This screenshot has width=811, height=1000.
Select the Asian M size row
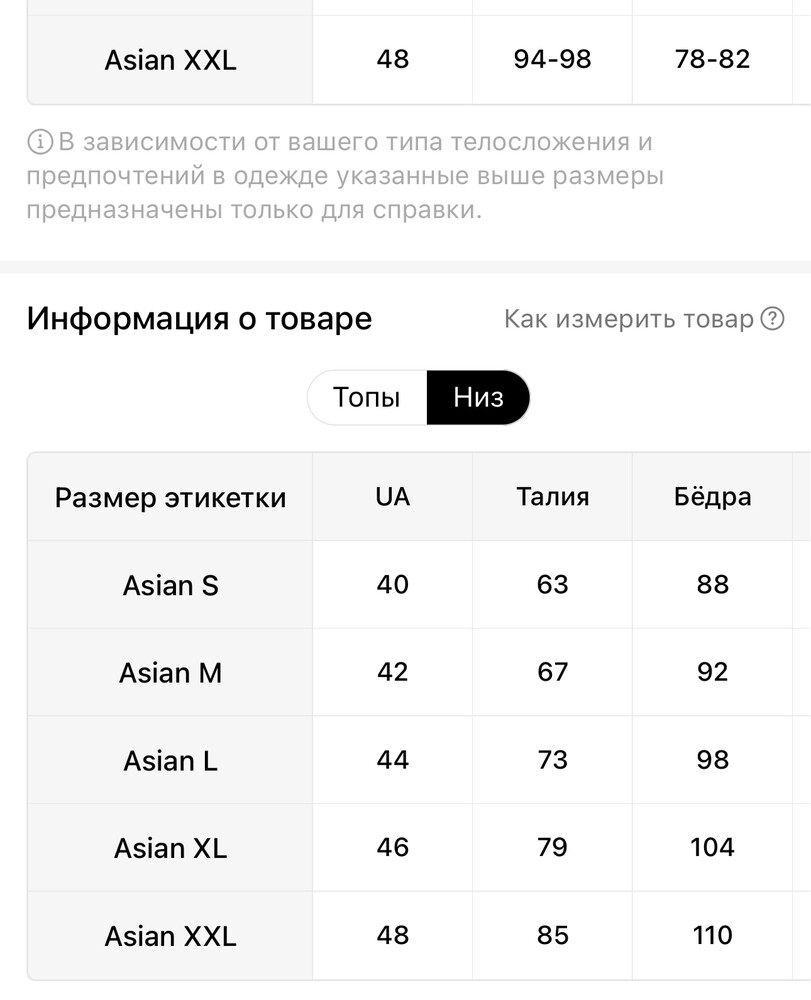pyautogui.click(x=170, y=673)
